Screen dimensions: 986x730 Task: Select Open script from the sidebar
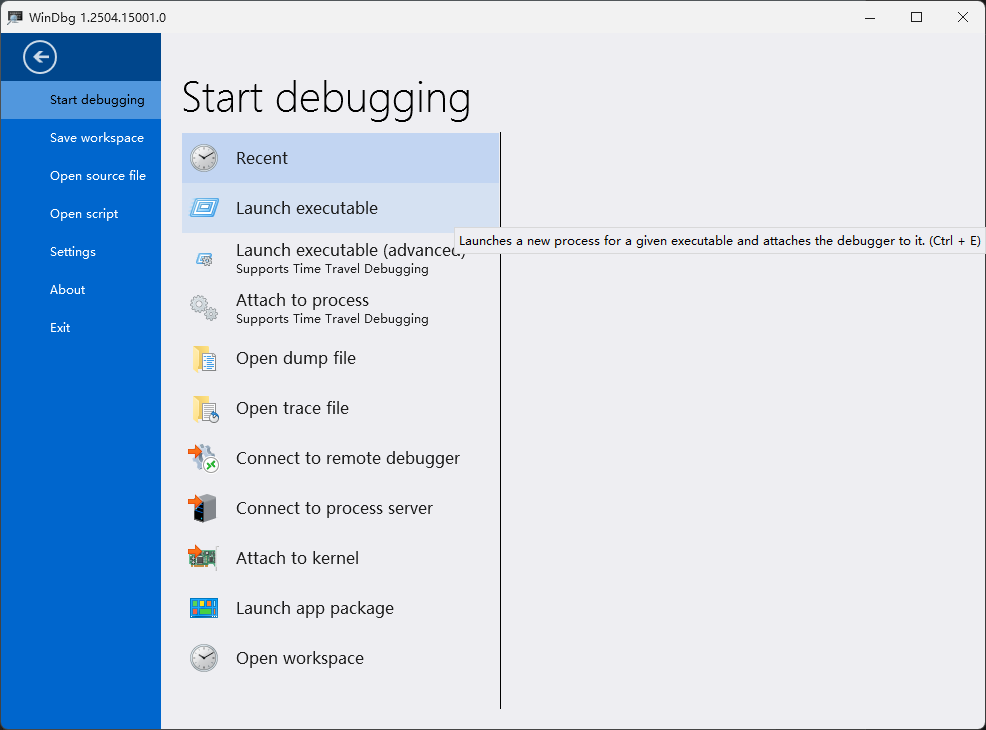pyautogui.click(x=80, y=214)
